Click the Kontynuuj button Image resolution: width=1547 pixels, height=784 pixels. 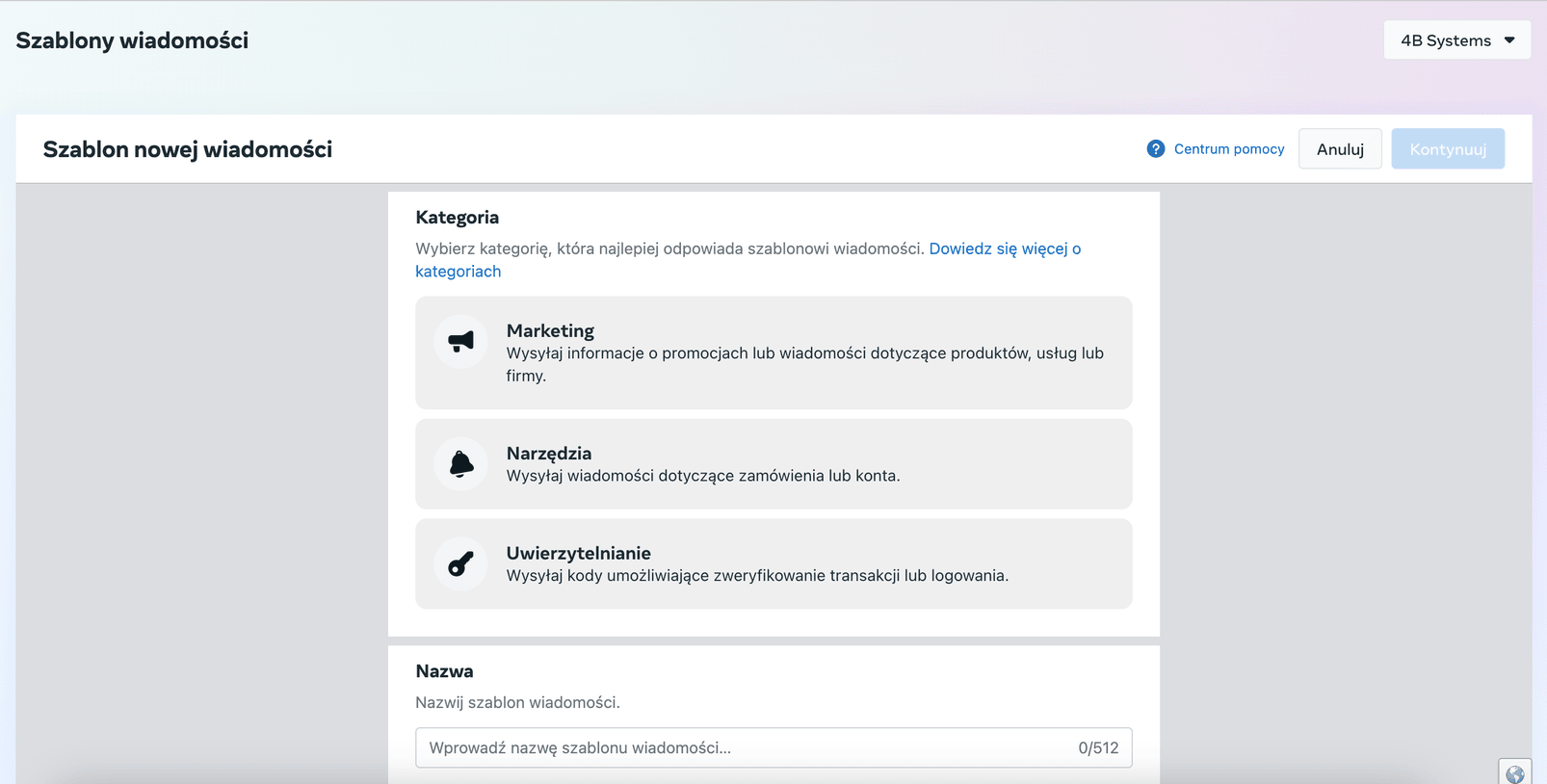[x=1448, y=148]
